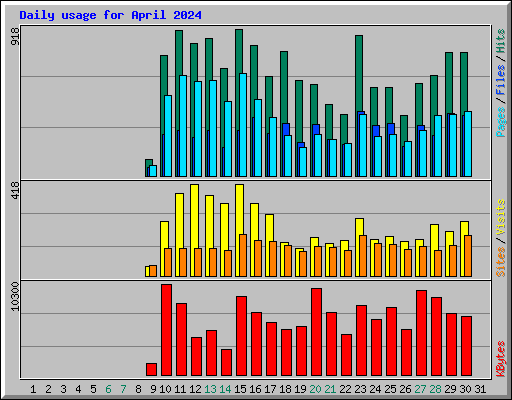This screenshot has width=512, height=400.
Task: Click green weekend day label 28
Action: 435,389
